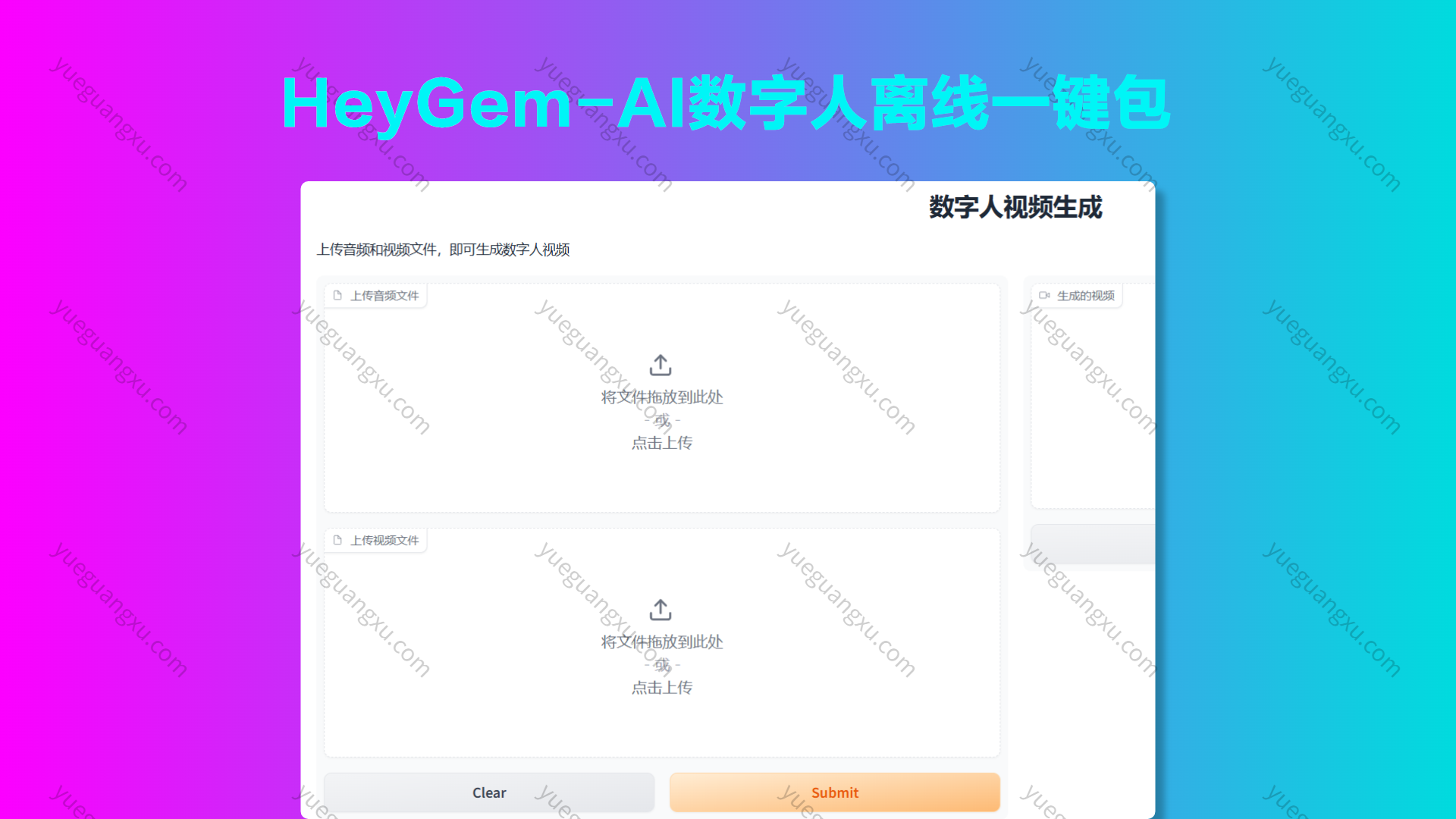
Task: Click file icon beside 上传视频文件 label
Action: coord(337,541)
